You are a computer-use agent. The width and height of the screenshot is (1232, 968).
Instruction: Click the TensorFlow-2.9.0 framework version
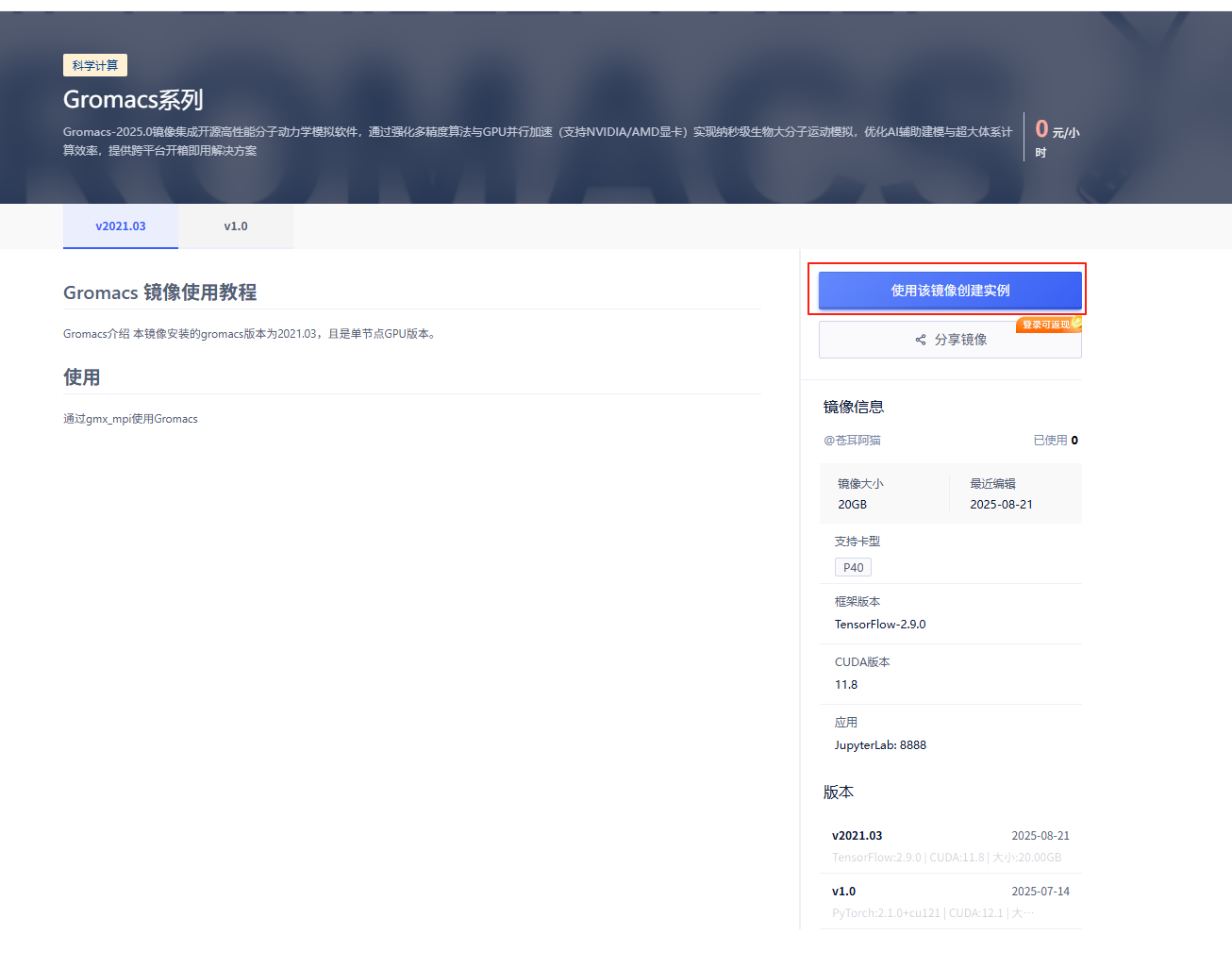click(x=880, y=625)
